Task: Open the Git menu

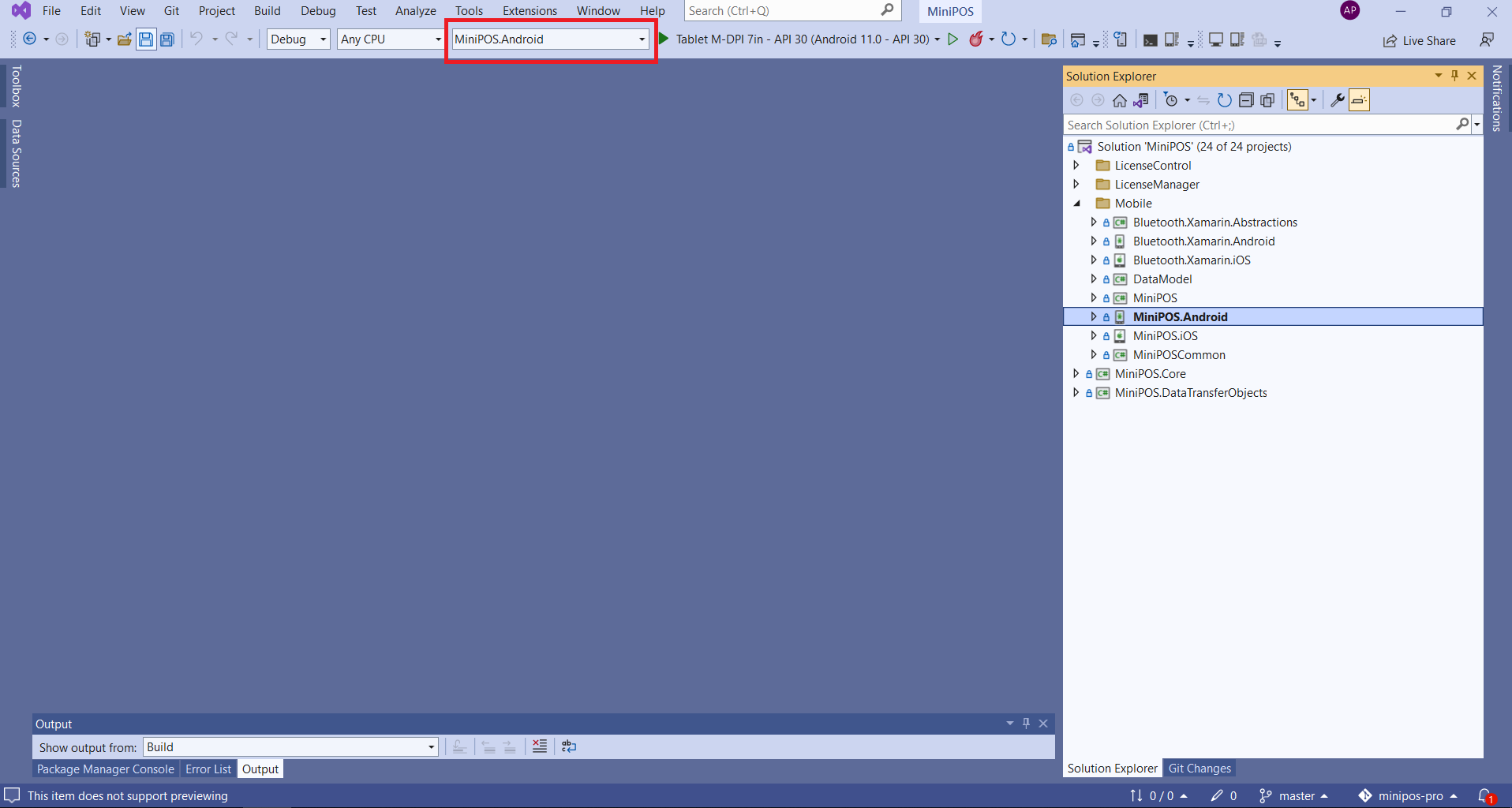Action: click(171, 11)
